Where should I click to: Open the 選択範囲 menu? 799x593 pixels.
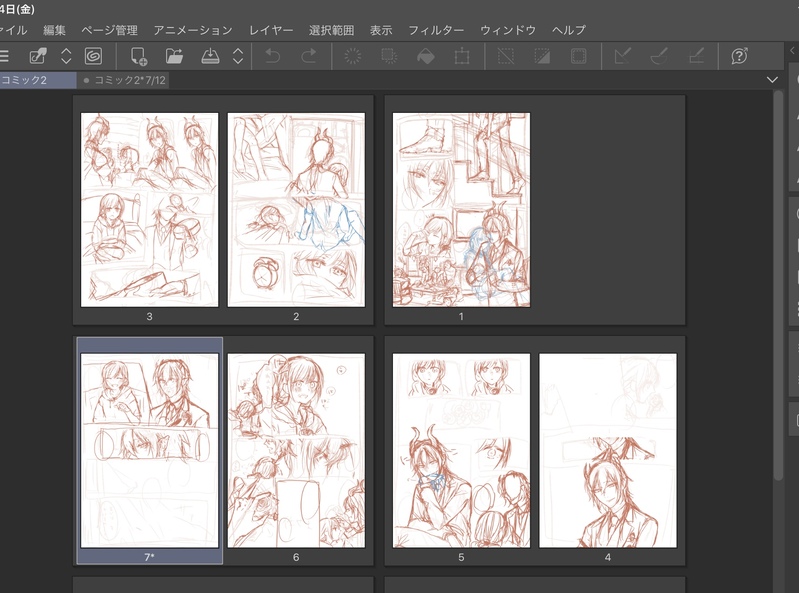(x=331, y=30)
